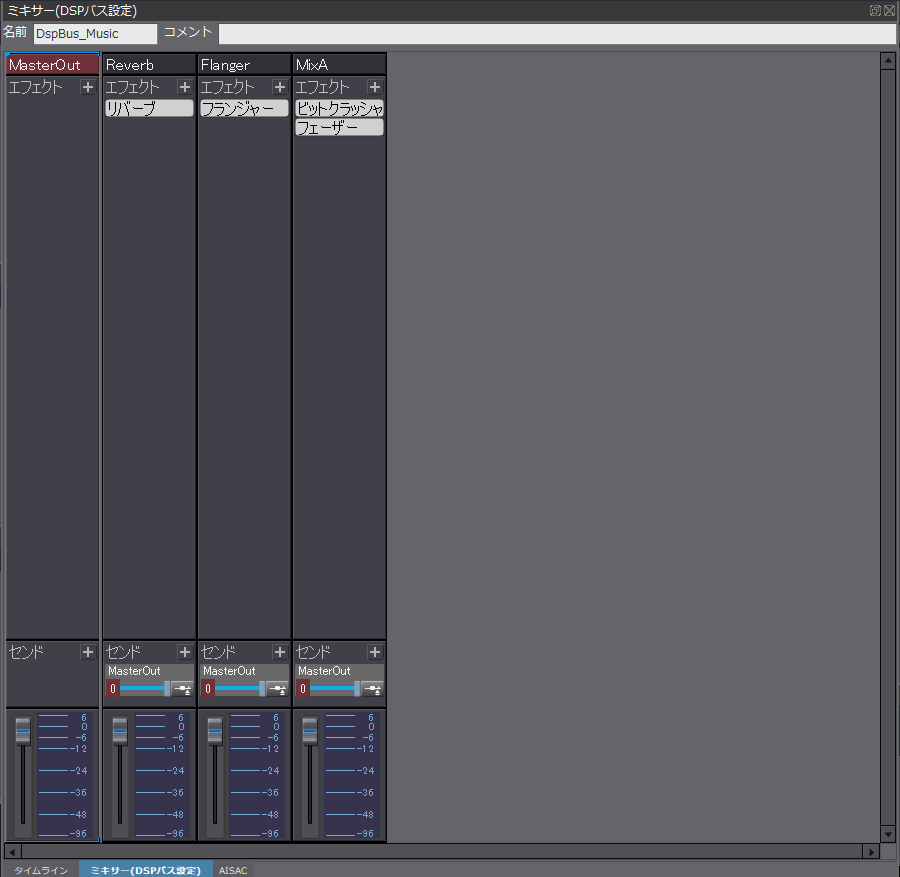Click Reverb send value 0 box
Viewport: 900px width, 877px height.
click(112, 689)
